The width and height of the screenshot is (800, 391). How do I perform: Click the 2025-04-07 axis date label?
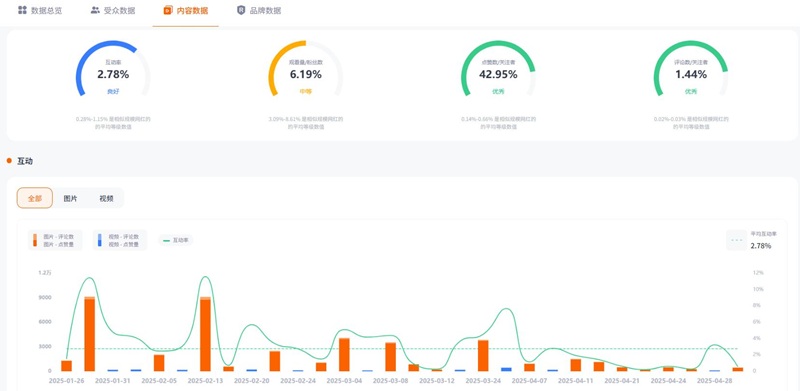530,381
